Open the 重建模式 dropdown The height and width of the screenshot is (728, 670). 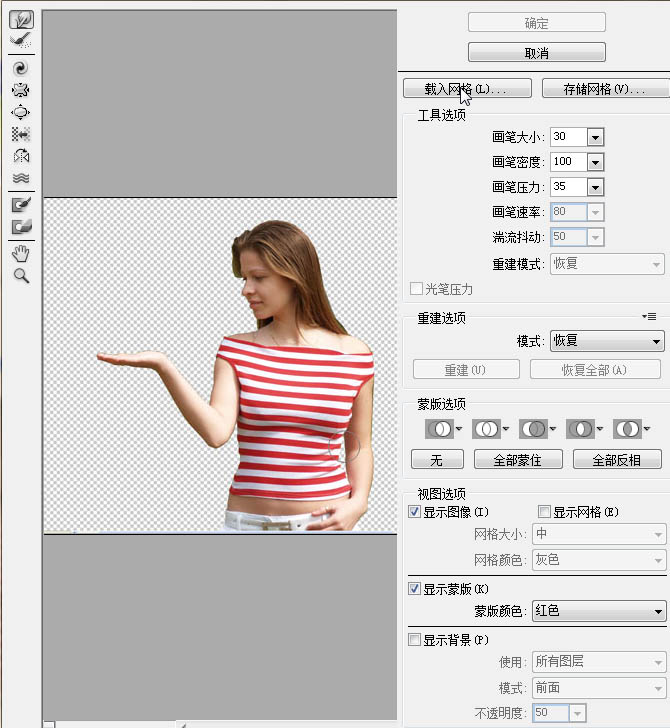click(607, 264)
